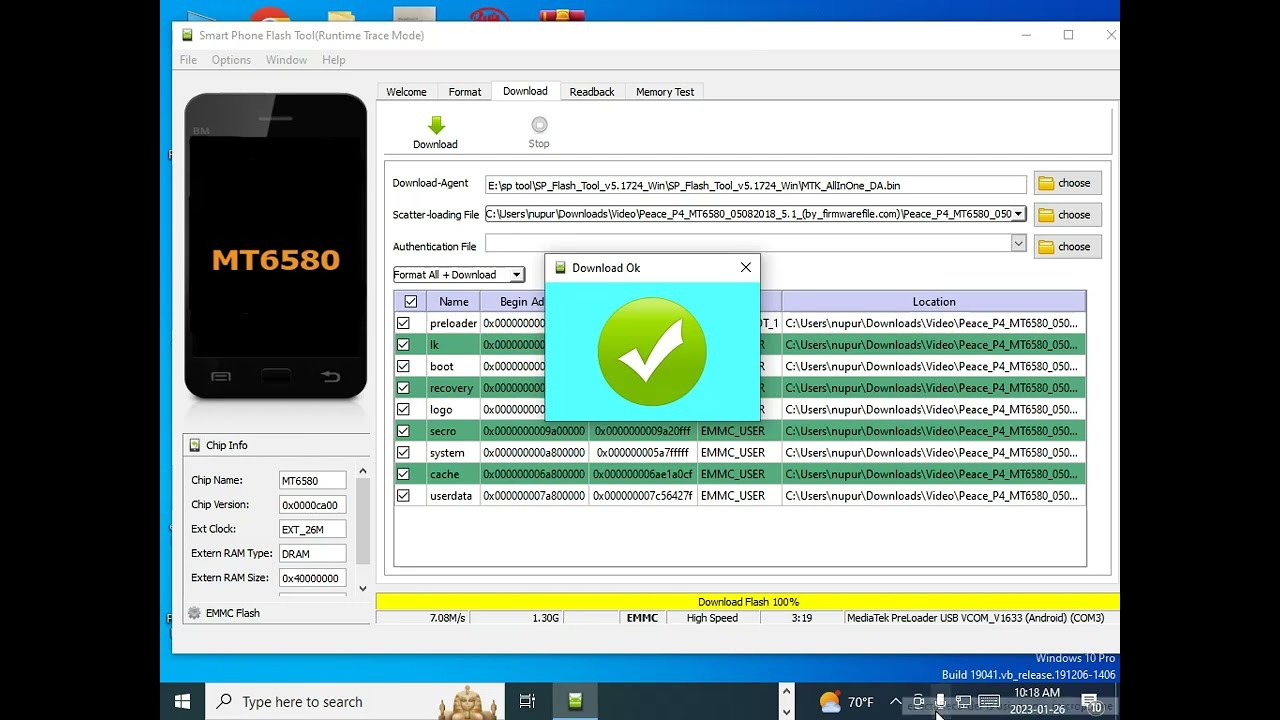Expand the Authentication File dropdown arrow

[x=1018, y=243]
